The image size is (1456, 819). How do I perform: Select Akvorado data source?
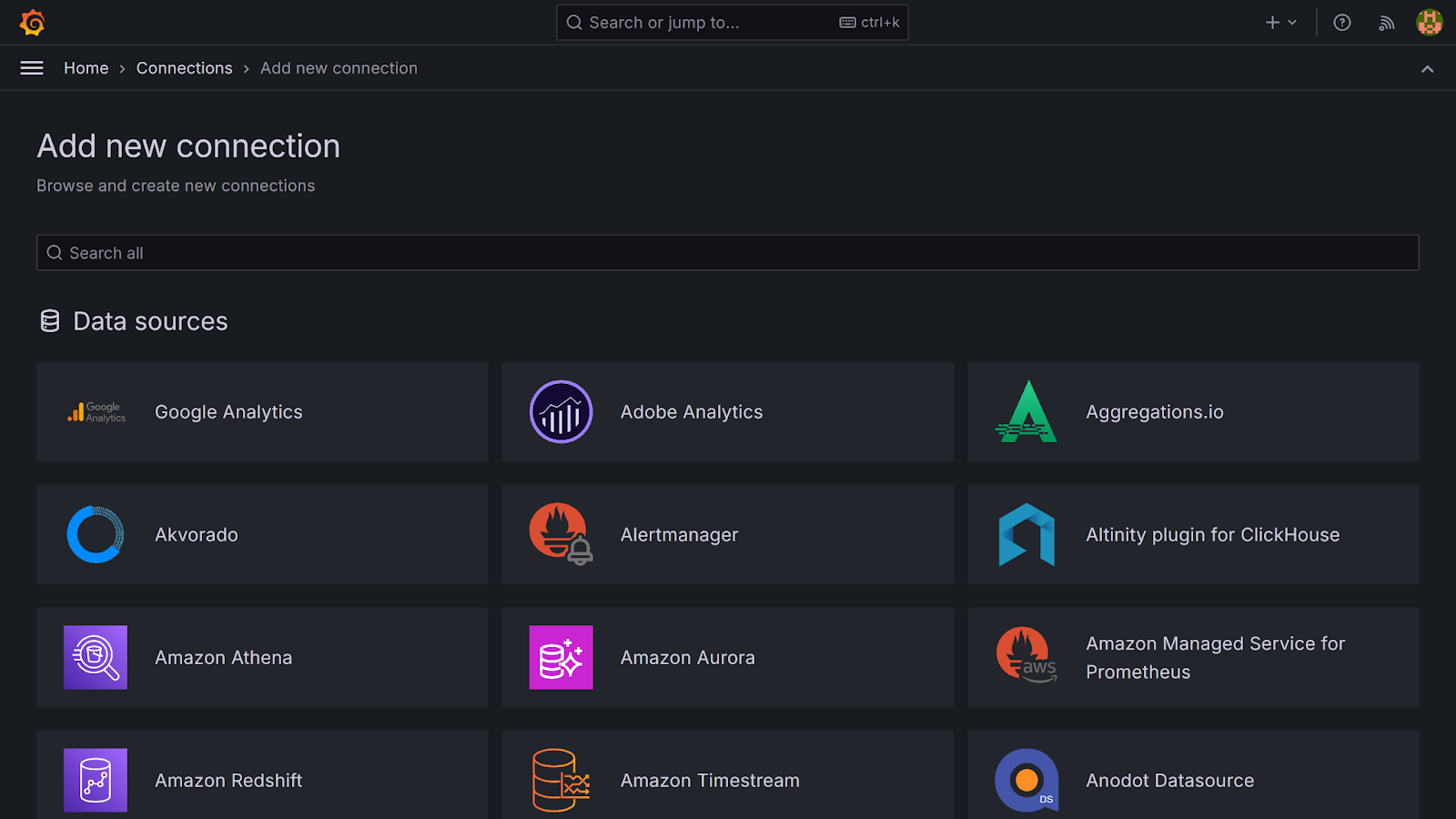click(262, 534)
